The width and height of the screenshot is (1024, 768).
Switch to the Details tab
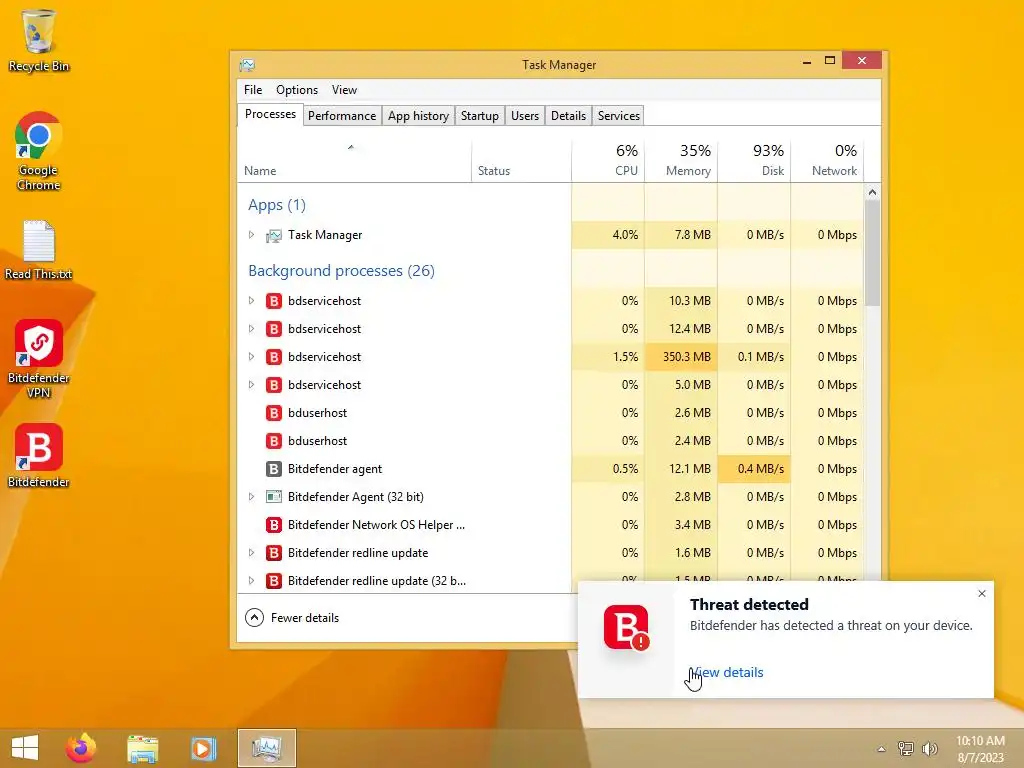point(568,116)
